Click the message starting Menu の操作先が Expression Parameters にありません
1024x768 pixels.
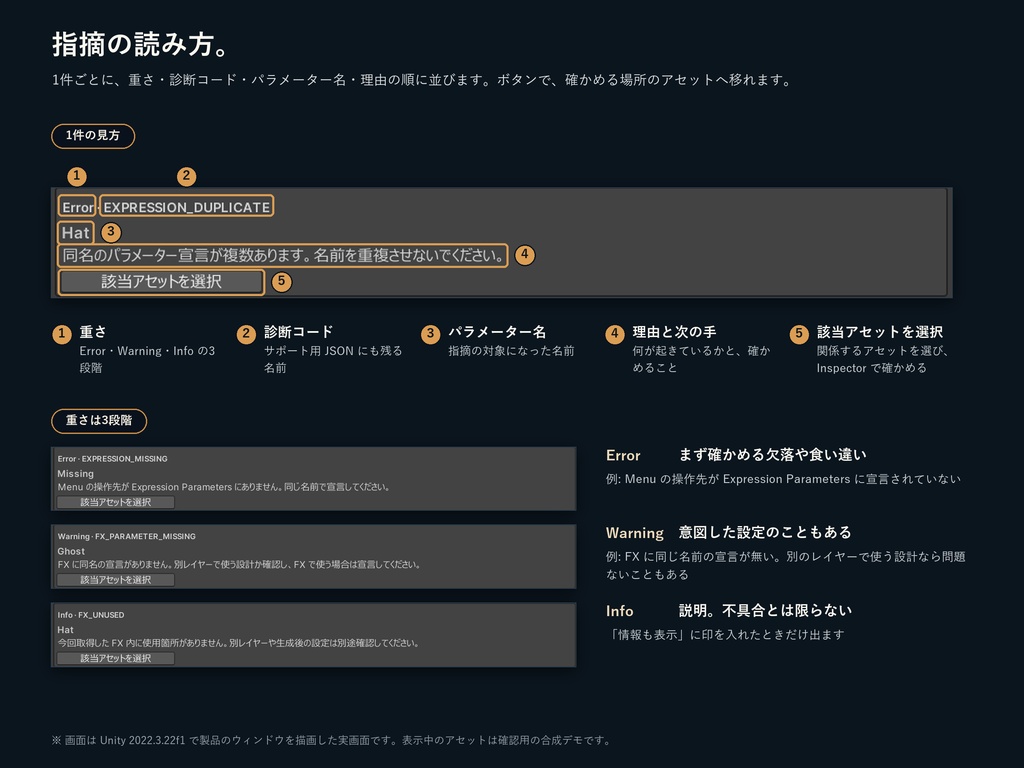[223, 487]
